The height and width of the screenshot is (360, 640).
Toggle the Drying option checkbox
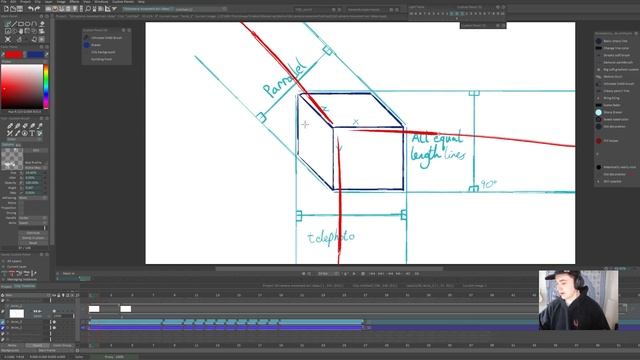[21, 213]
